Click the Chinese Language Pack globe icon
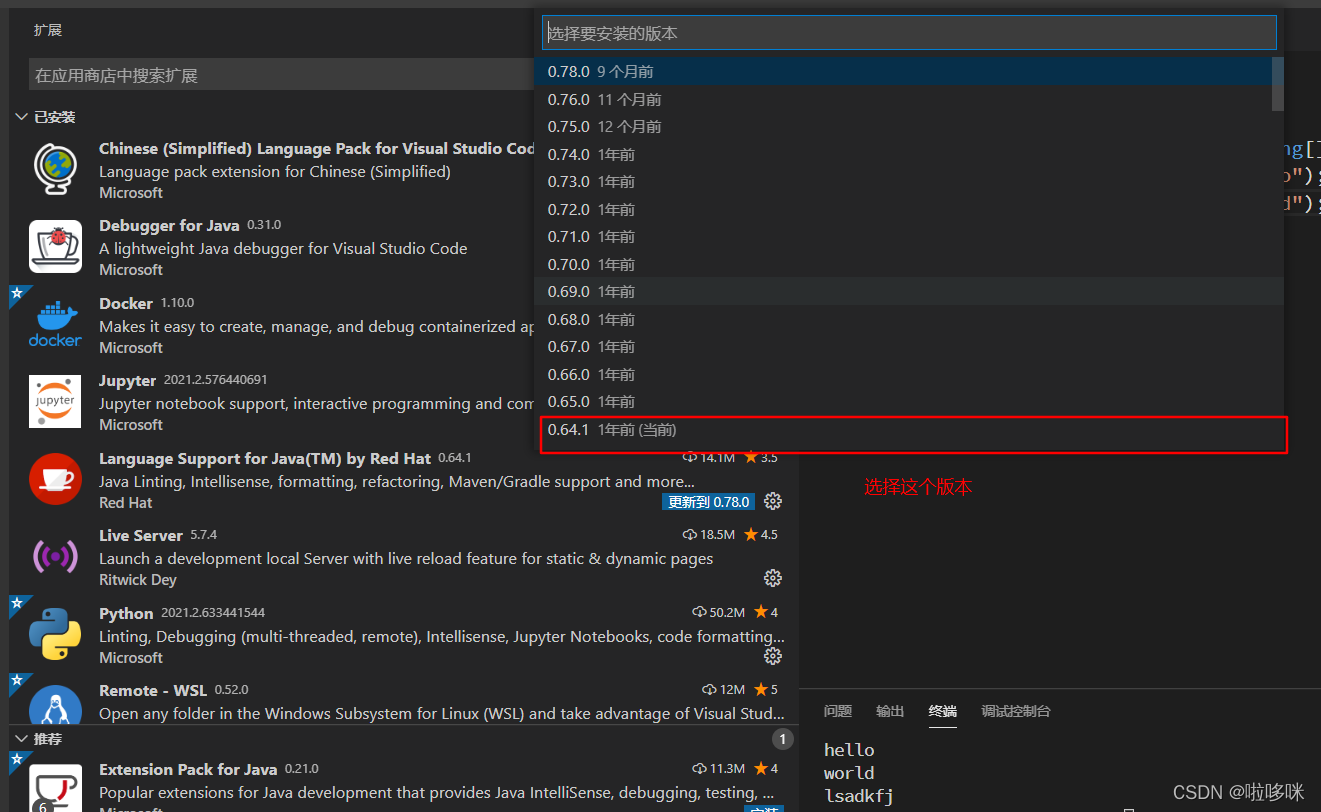The height and width of the screenshot is (812, 1321). point(55,168)
